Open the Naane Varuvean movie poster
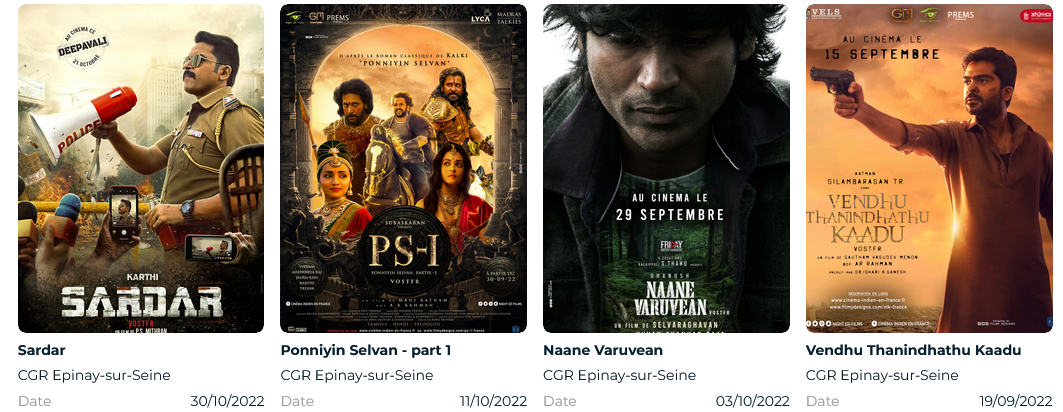This screenshot has height=412, width=1063. click(x=666, y=168)
